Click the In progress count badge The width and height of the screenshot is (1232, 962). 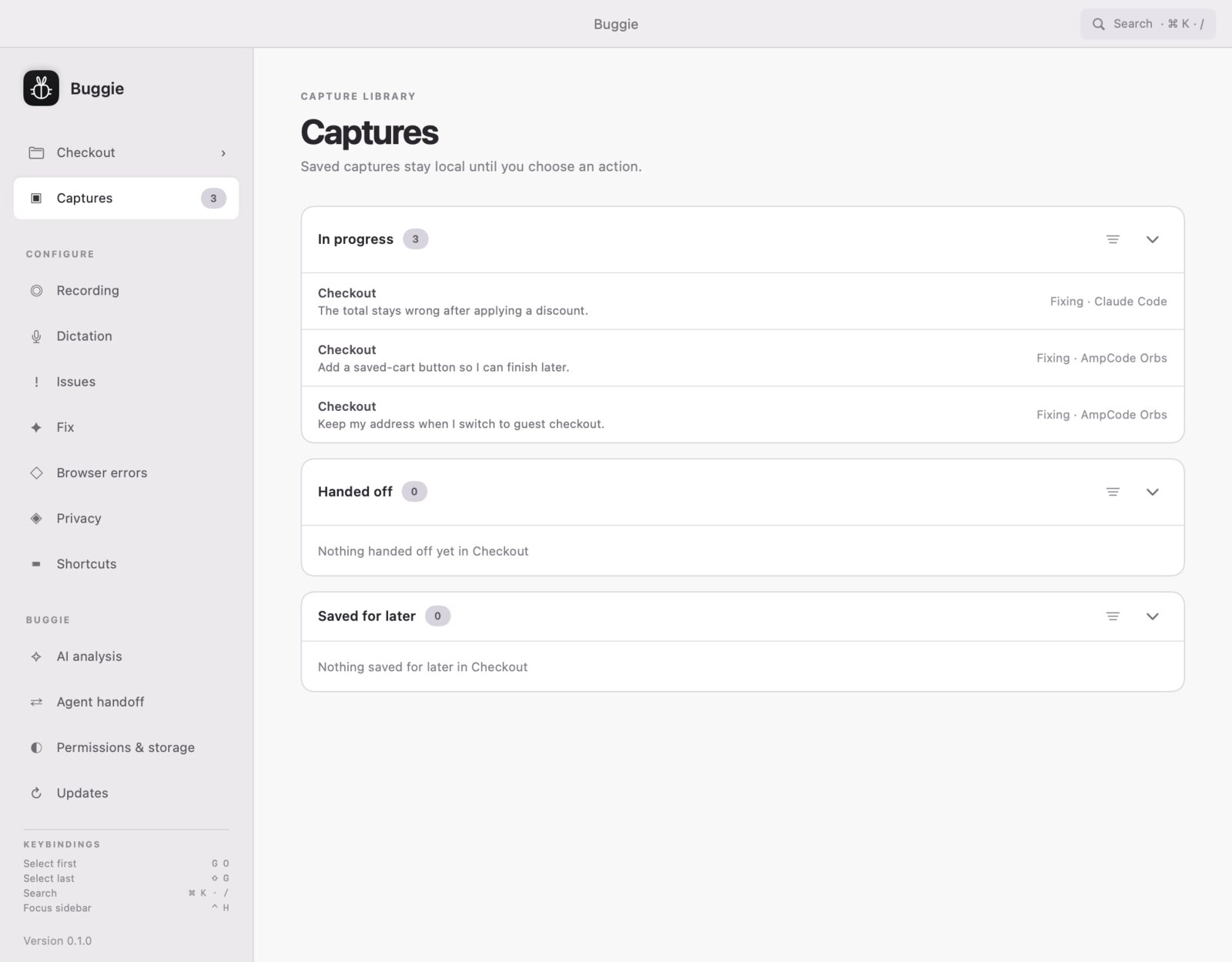coord(416,239)
